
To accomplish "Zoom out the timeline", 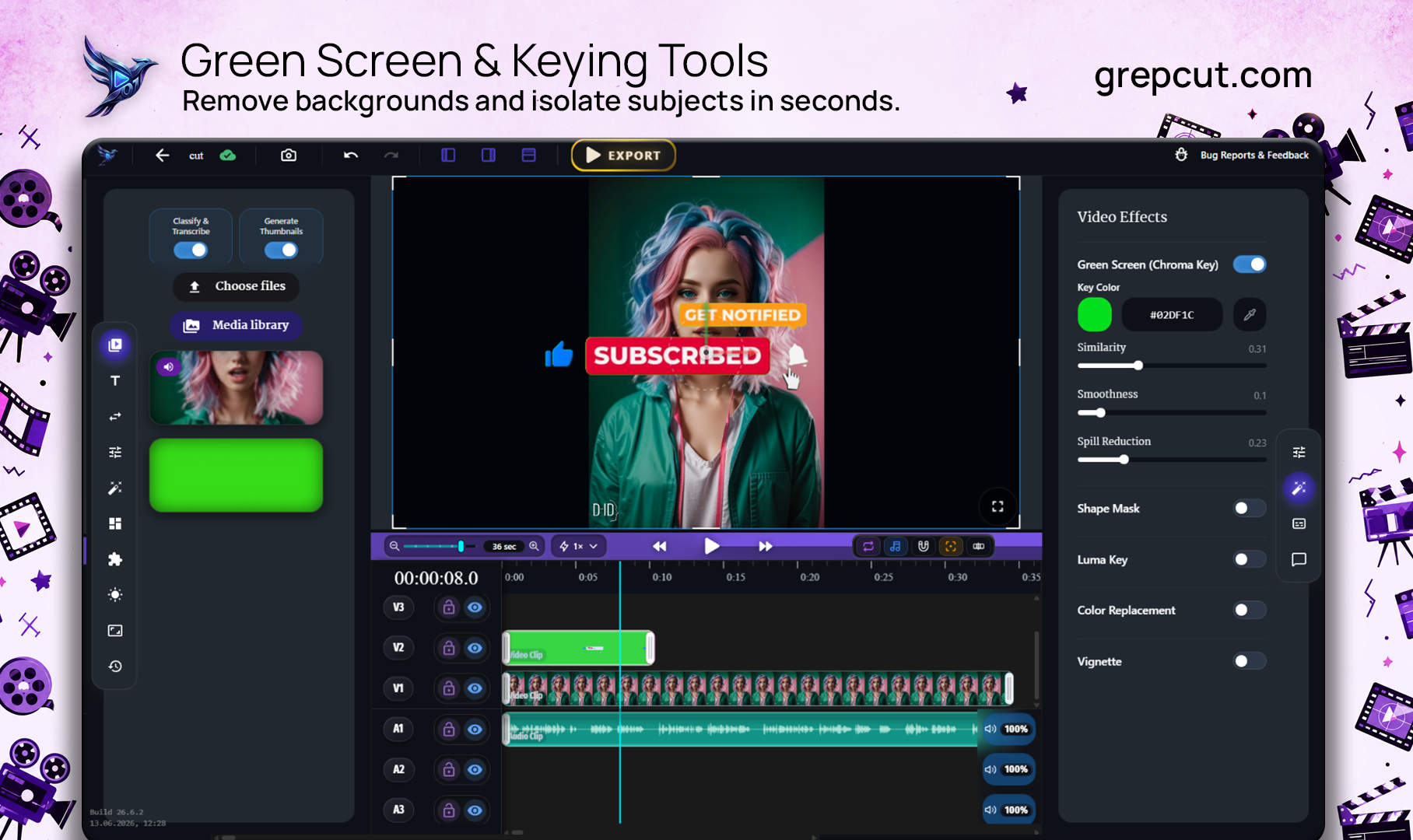I will click(x=394, y=546).
